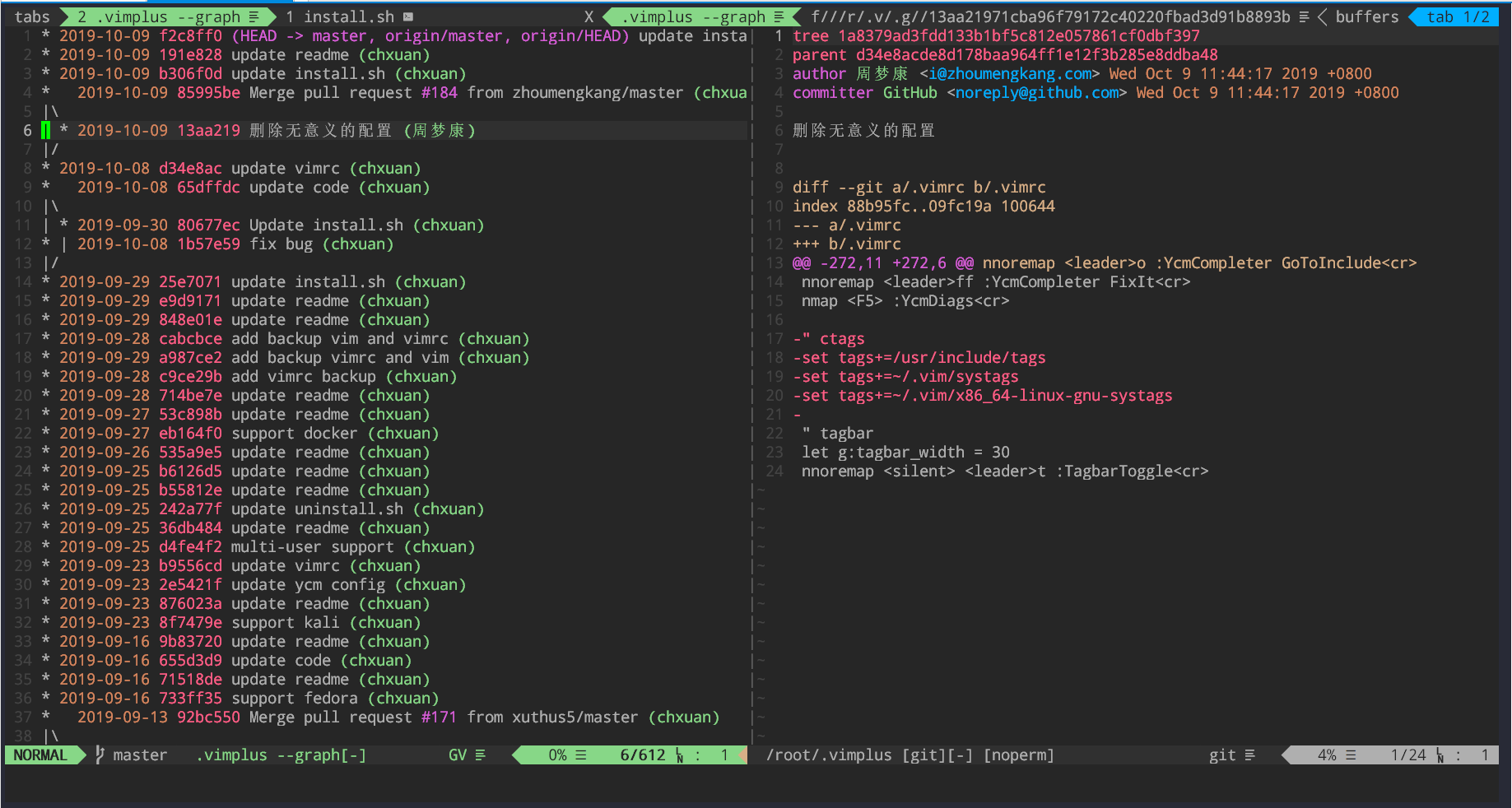Screen dimensions: 1512x808
Task: Click the NORMAL mode indicator
Action: tap(40, 755)
